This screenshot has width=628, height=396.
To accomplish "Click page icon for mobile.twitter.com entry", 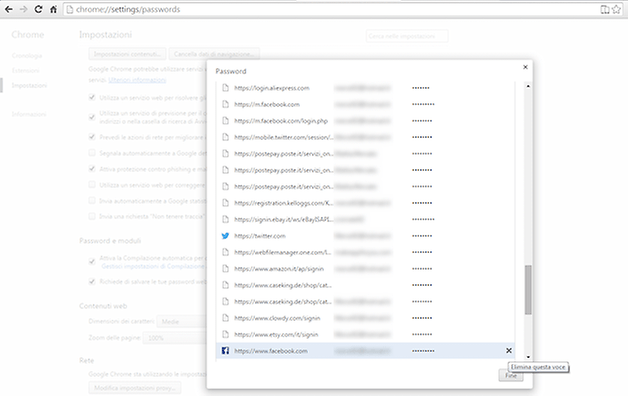I will tap(225, 137).
